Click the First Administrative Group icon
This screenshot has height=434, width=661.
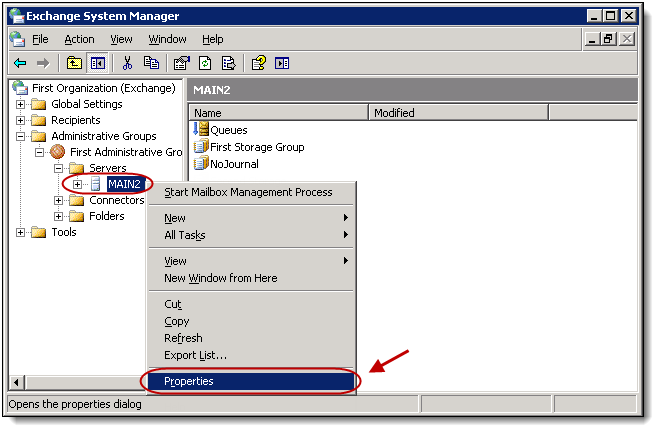[x=58, y=152]
